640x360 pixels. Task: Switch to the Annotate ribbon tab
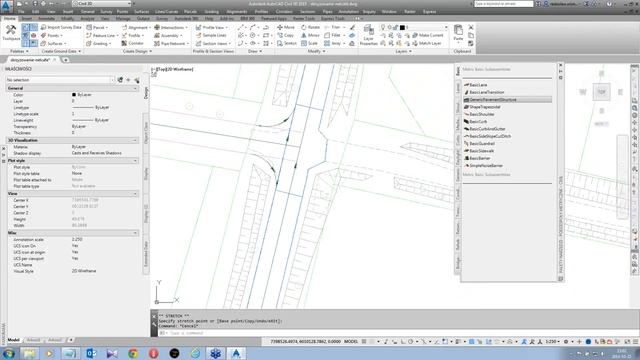(47, 19)
